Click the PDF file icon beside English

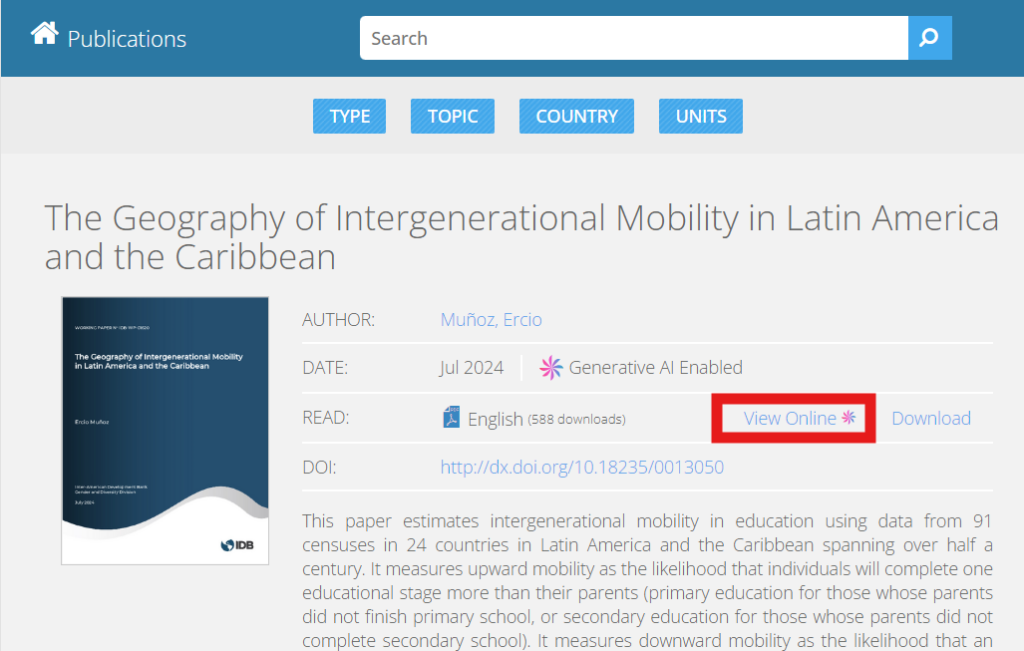click(451, 418)
